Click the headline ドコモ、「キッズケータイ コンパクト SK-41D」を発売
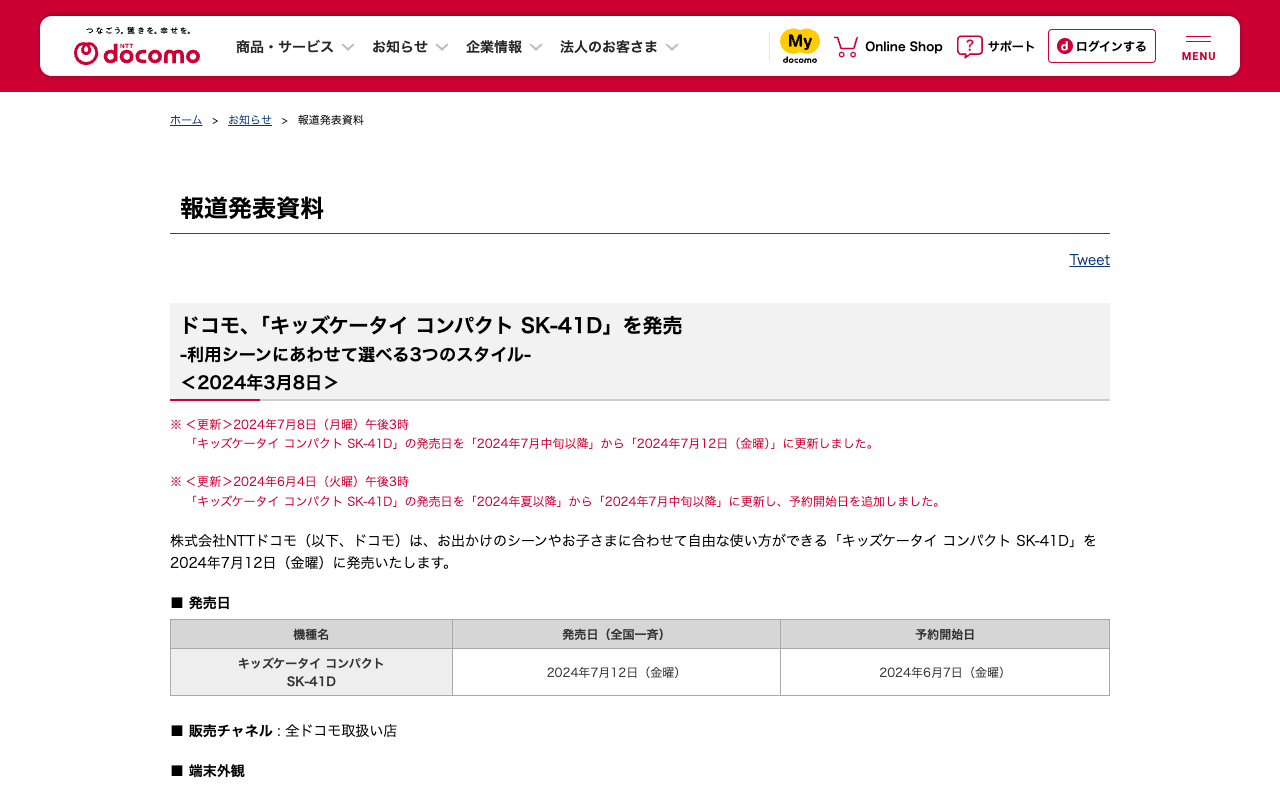The image size is (1280, 800). click(x=431, y=325)
